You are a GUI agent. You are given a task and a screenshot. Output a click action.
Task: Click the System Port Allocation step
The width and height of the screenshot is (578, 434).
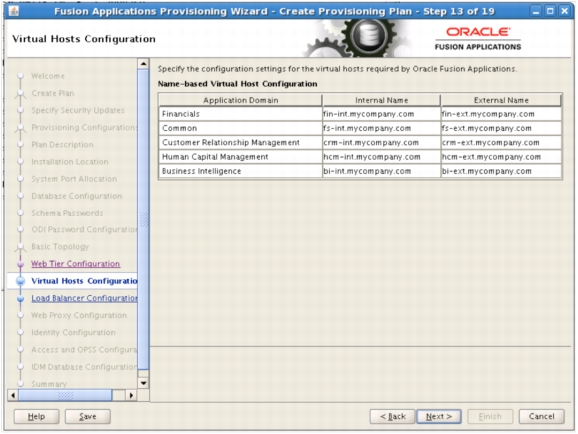74,179
